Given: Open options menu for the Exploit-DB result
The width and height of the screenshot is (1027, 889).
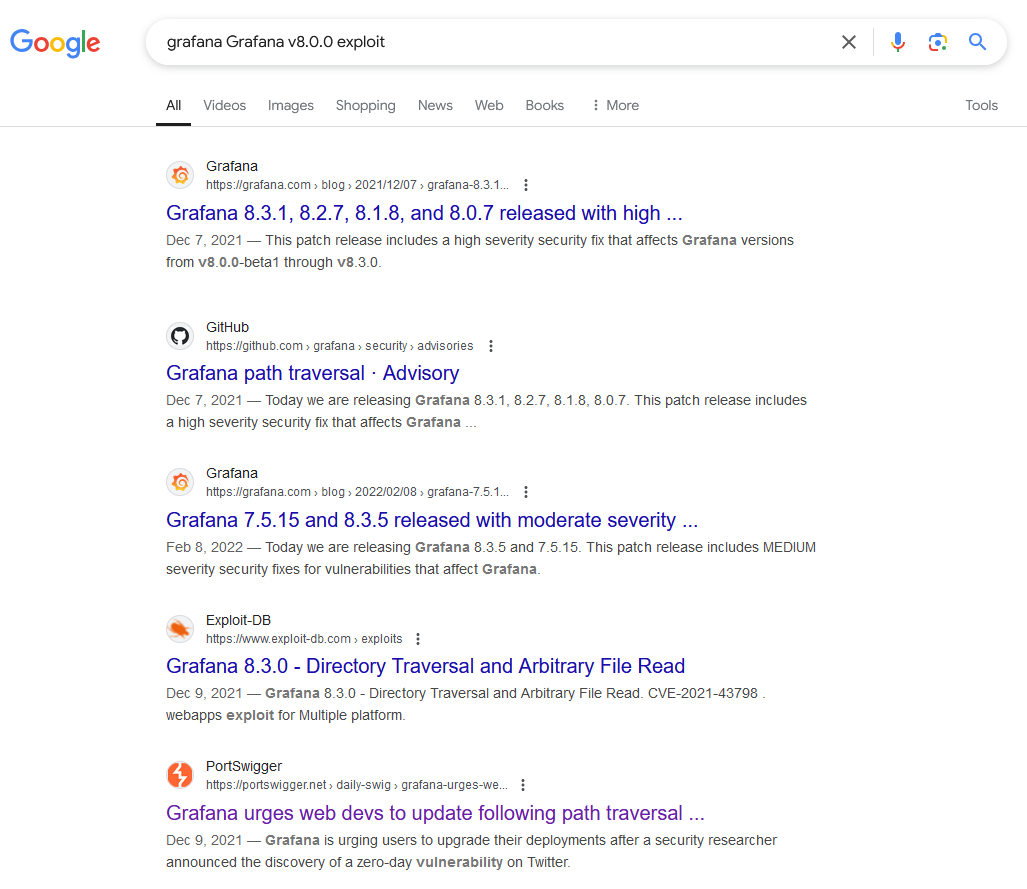Looking at the screenshot, I should [x=419, y=639].
